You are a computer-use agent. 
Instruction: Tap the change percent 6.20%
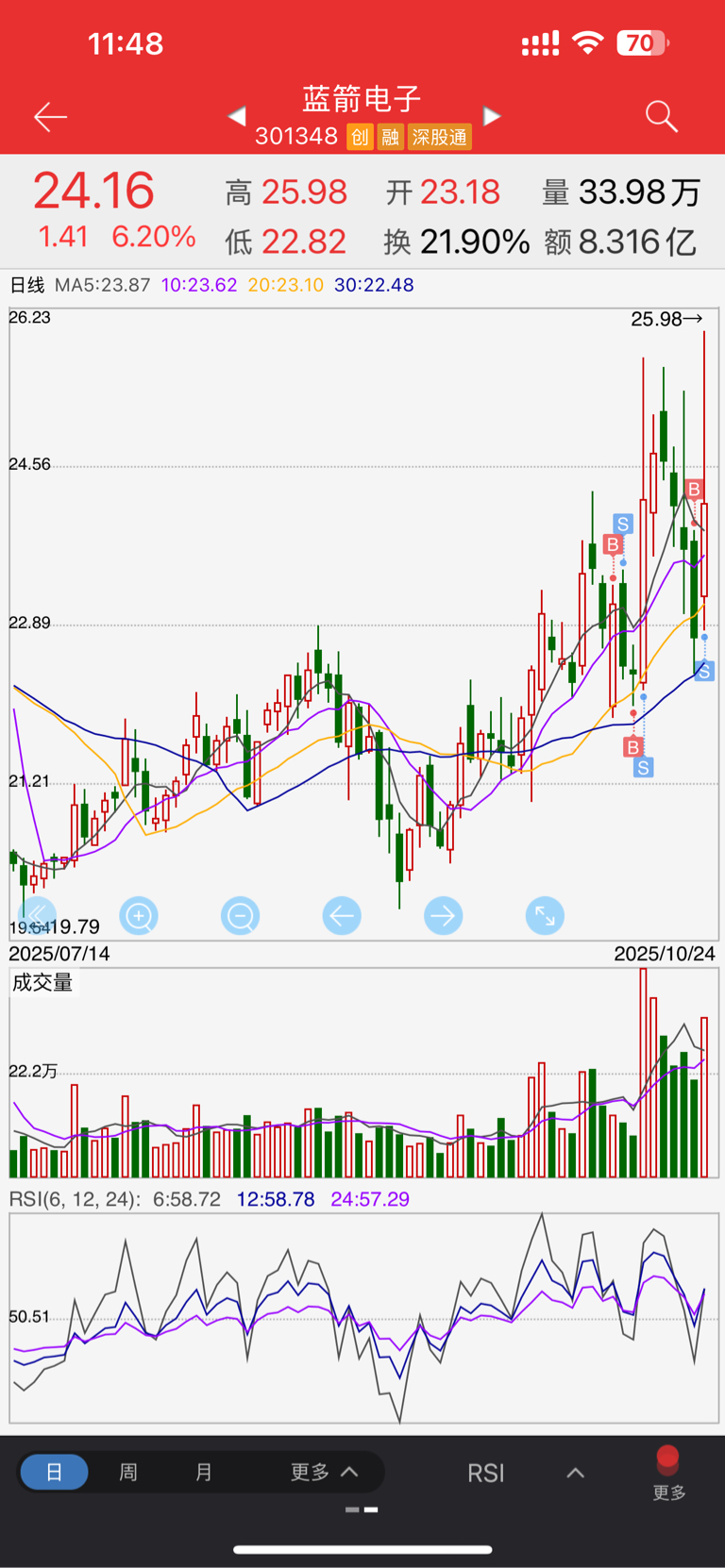[154, 237]
